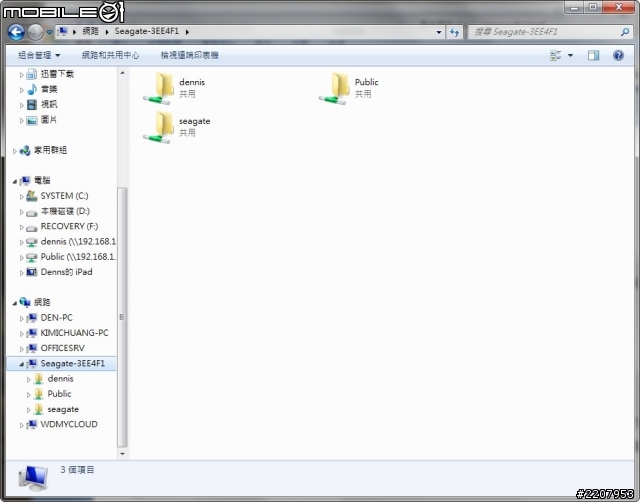Click the RECOVERY (F:) drive icon

32,228
